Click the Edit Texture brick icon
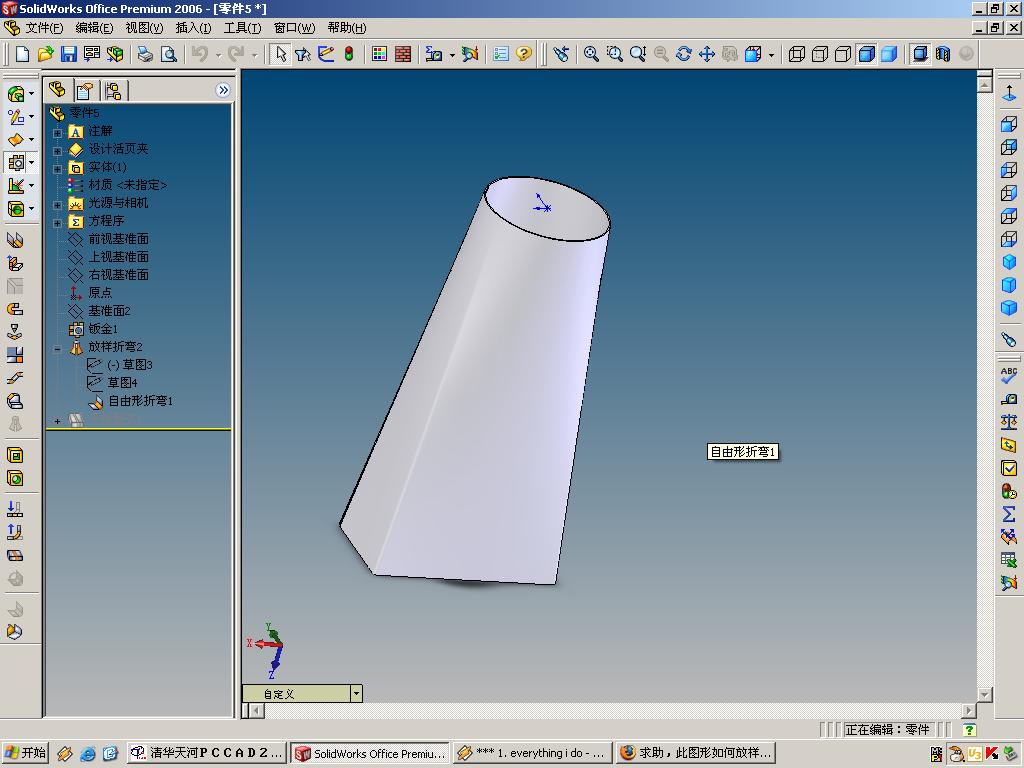Screen dimensions: 1024x768 403,54
